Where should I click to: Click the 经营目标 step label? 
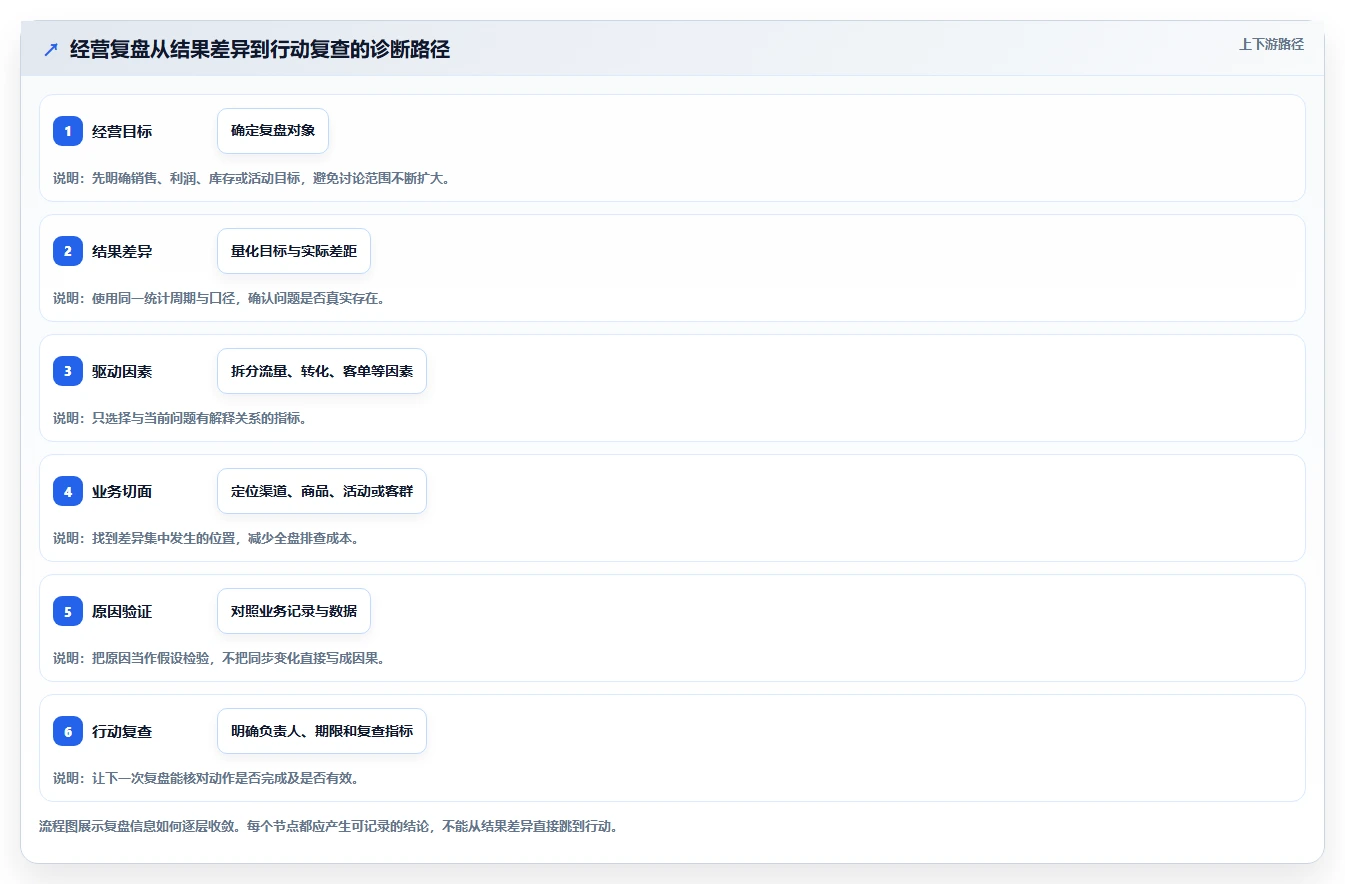click(x=122, y=131)
